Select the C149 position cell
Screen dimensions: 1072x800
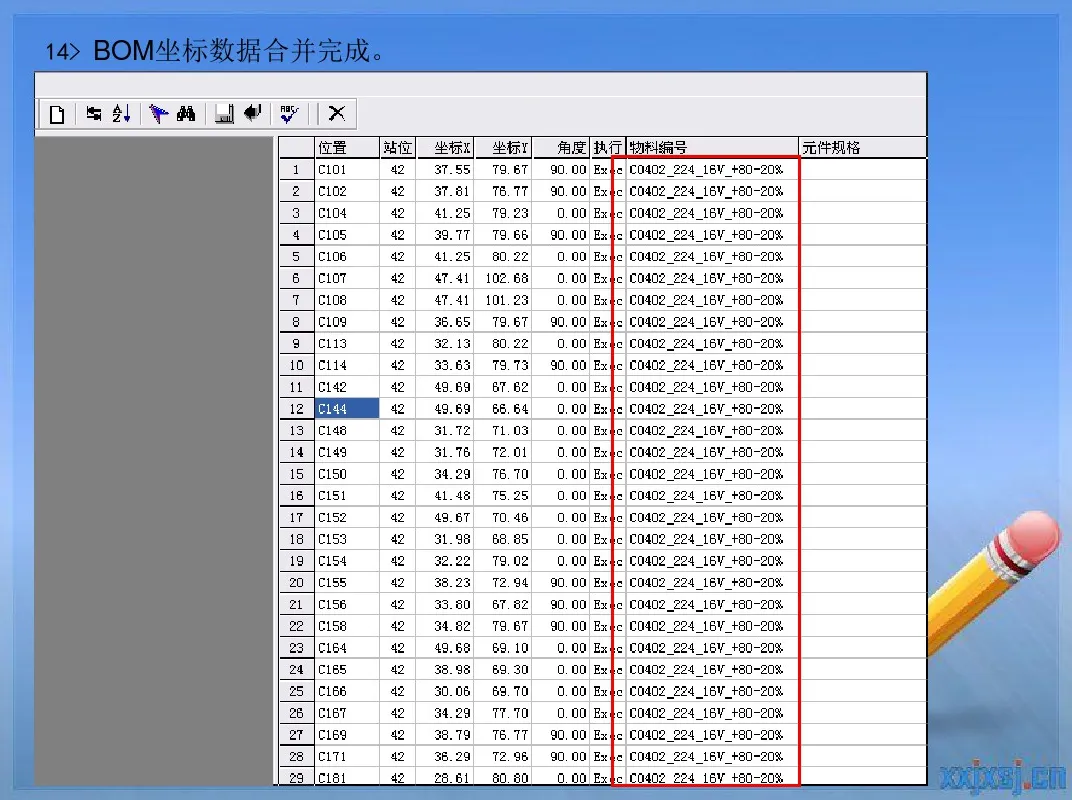347,453
